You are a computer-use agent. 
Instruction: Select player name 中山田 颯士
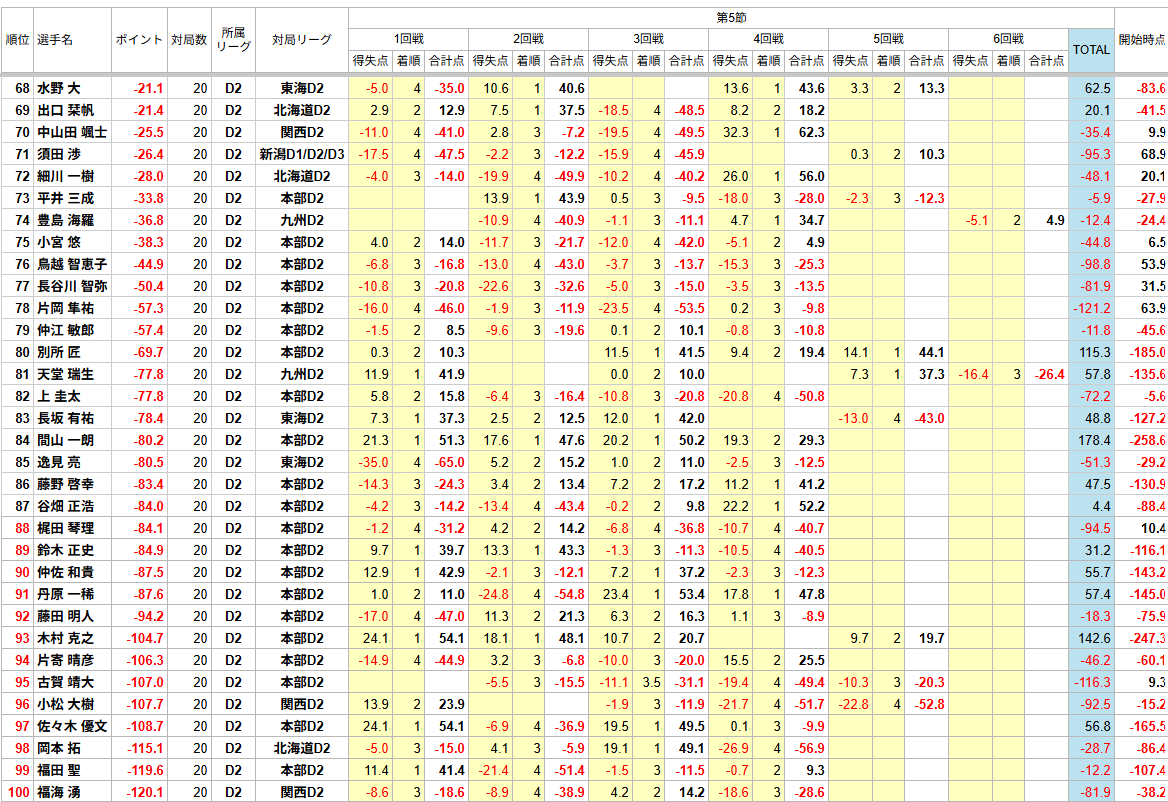pyautogui.click(x=72, y=133)
